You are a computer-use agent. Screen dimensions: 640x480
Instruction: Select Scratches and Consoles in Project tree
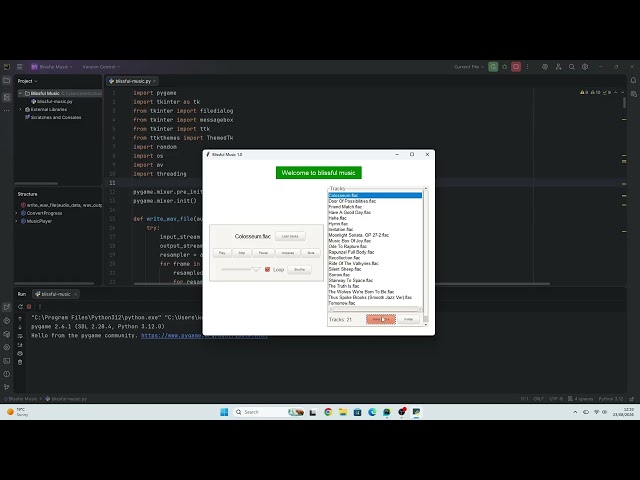[x=53, y=118]
